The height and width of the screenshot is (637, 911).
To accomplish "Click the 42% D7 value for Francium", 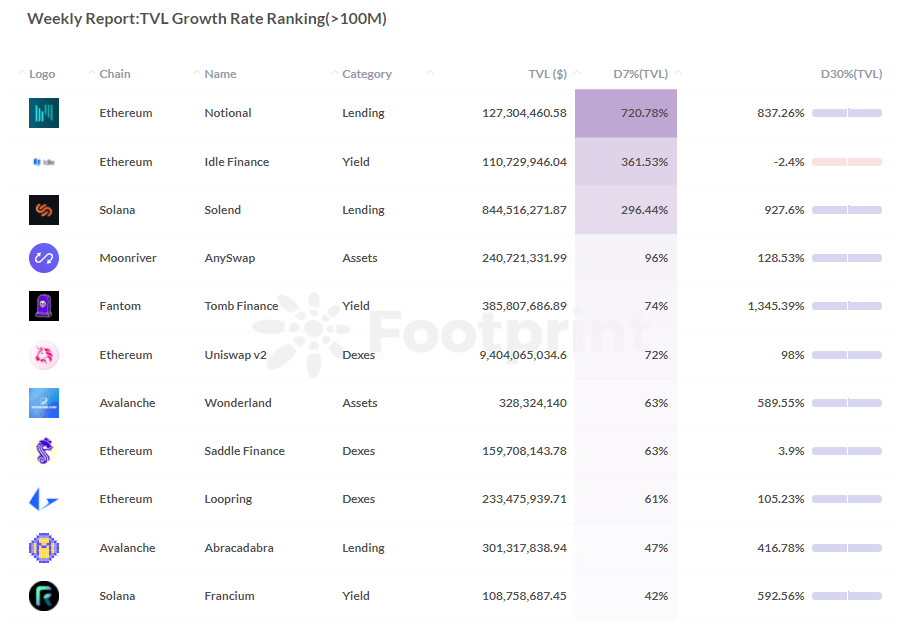I will [x=656, y=596].
